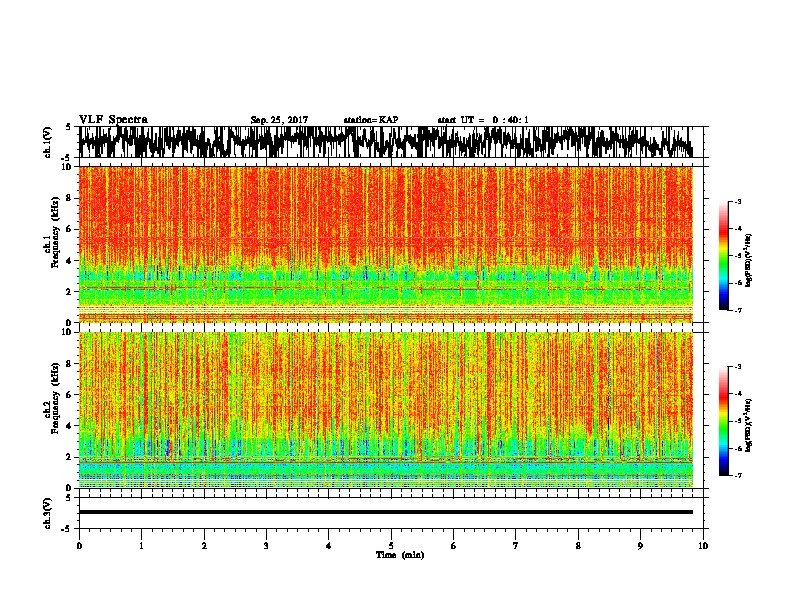Click the "ch.1(V)" waveform axis label
This screenshot has height=612, width=792.
[x=48, y=142]
